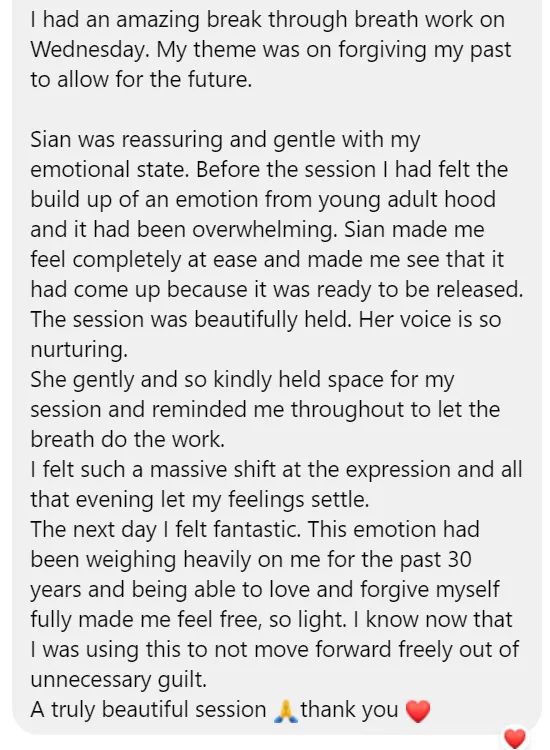
Task: Click the word 'expression' in the message
Action: pos(398,471)
